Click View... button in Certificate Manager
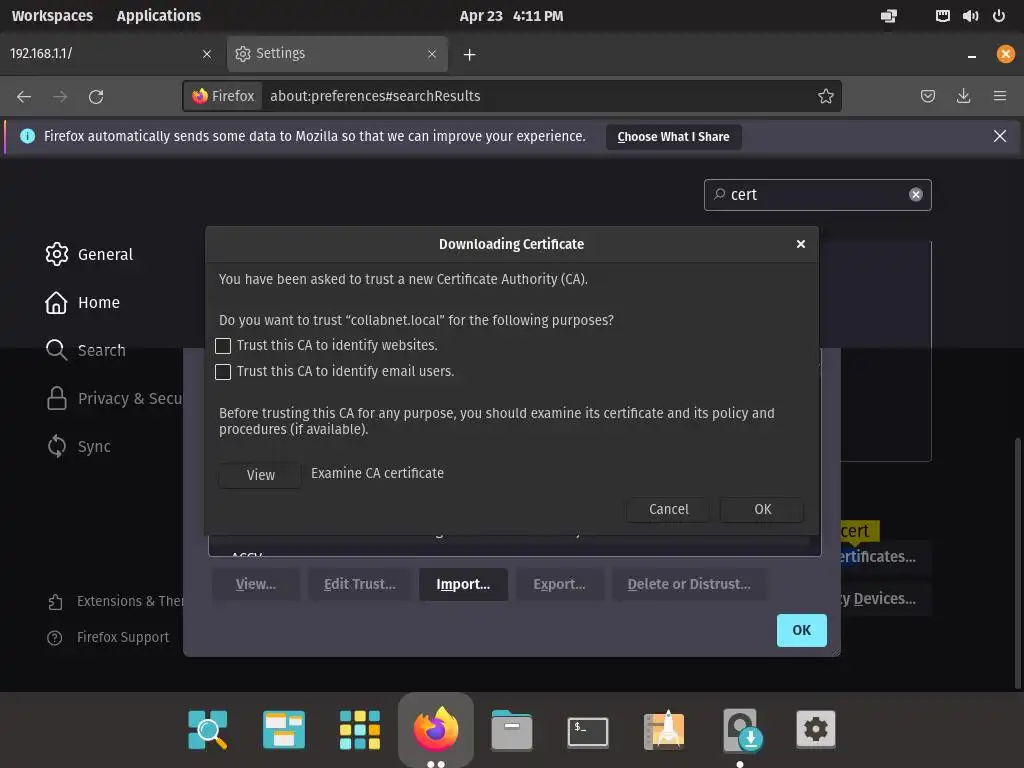The image size is (1024, 768). pos(255,584)
